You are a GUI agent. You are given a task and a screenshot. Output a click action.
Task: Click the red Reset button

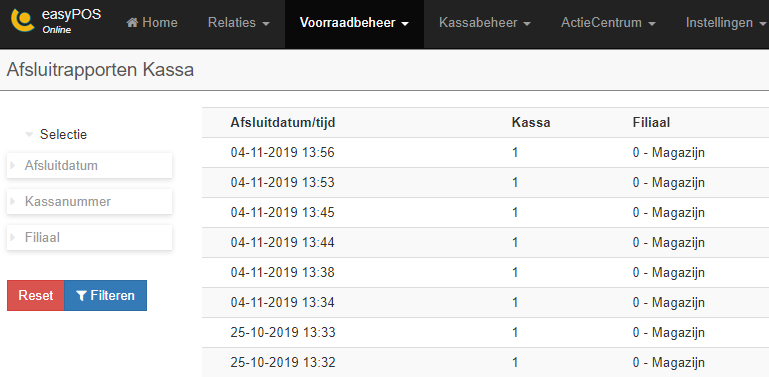pos(36,296)
